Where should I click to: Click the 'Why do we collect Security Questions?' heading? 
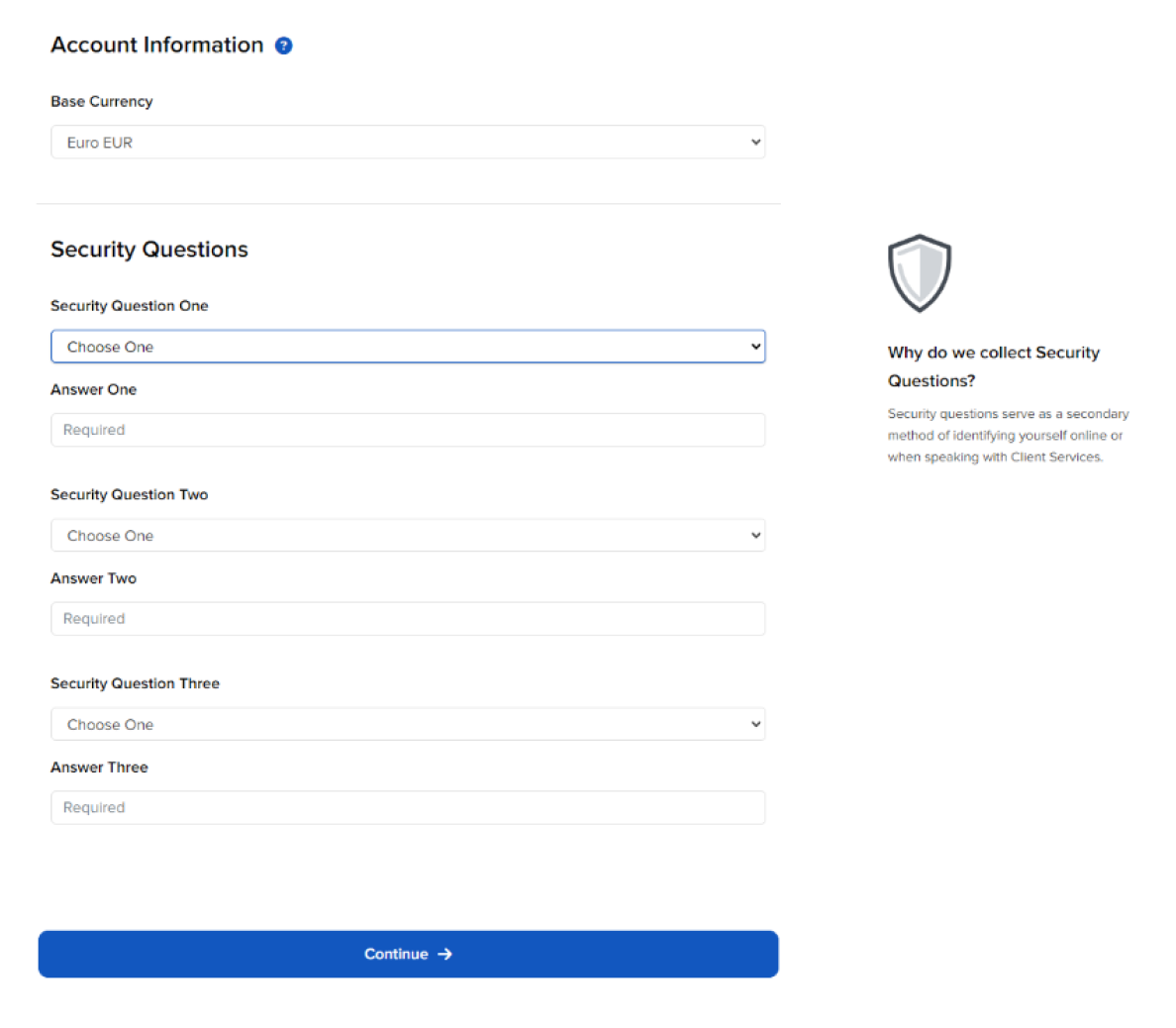[x=994, y=366]
